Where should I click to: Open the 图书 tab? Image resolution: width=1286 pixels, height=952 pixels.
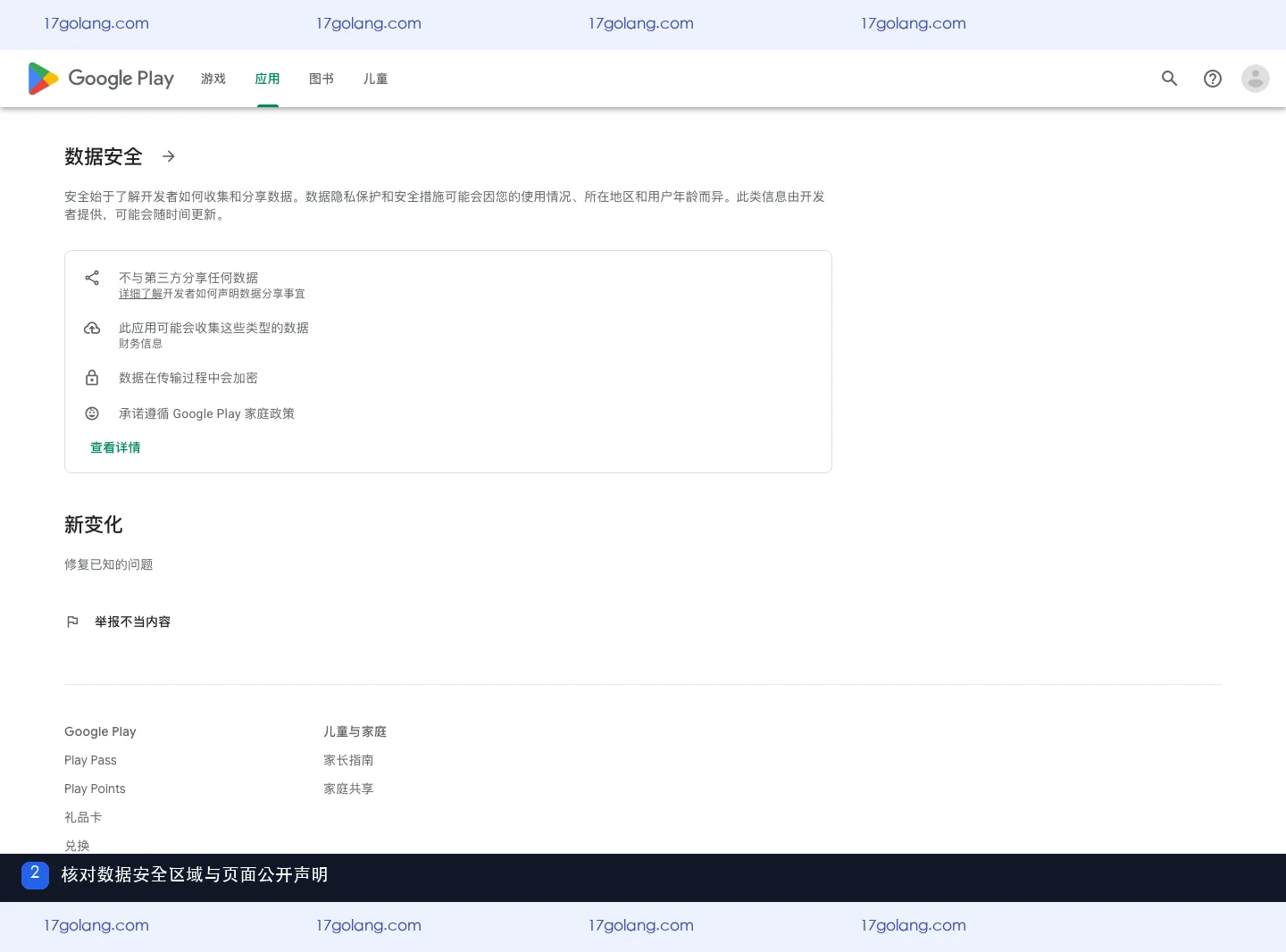click(321, 79)
